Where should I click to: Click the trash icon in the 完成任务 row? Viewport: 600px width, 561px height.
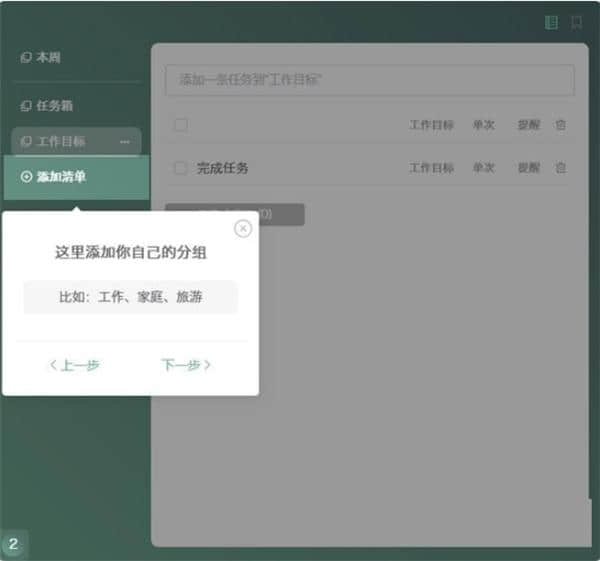pyautogui.click(x=561, y=168)
